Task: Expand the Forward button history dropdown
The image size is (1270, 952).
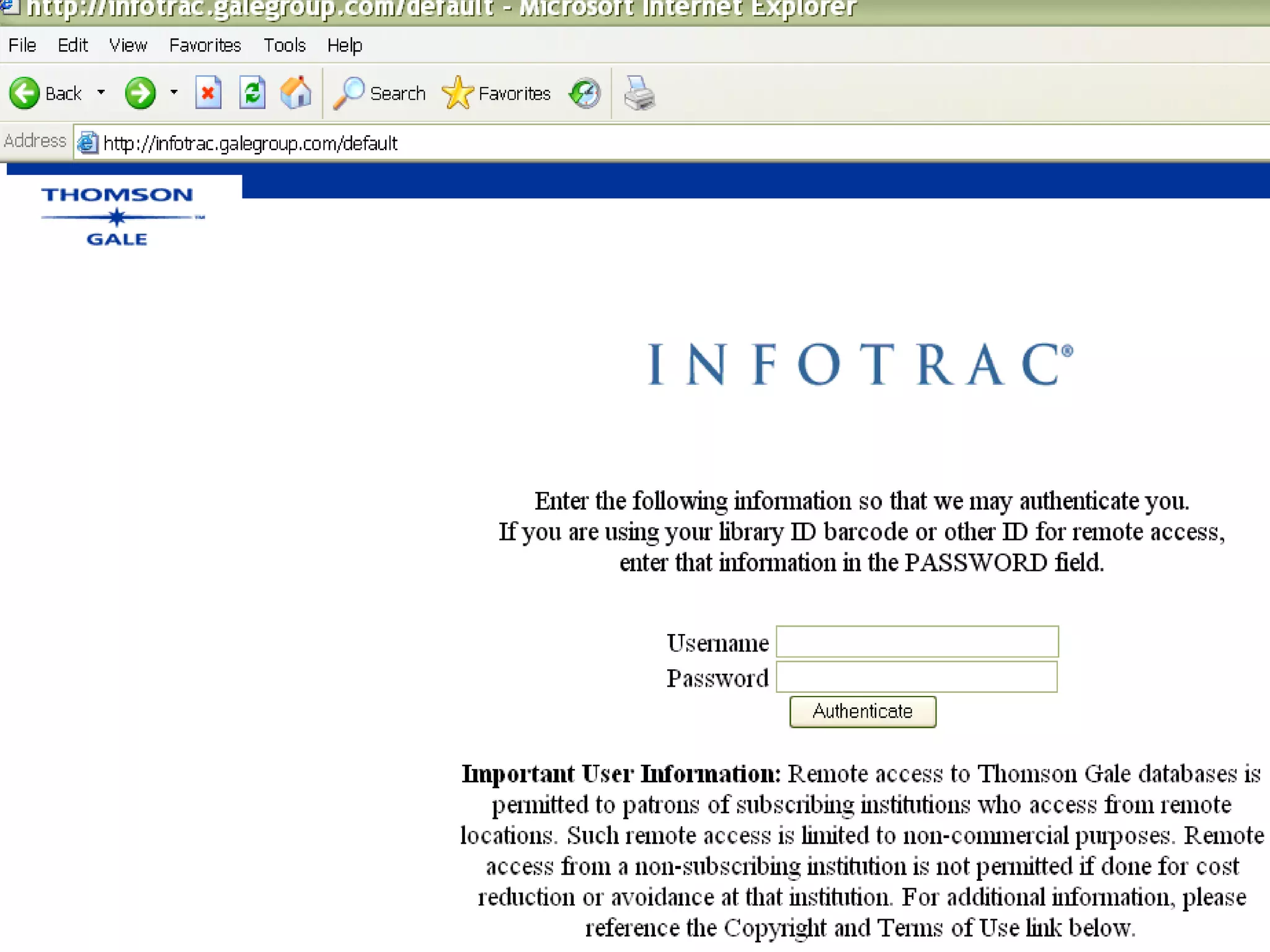Action: click(174, 93)
